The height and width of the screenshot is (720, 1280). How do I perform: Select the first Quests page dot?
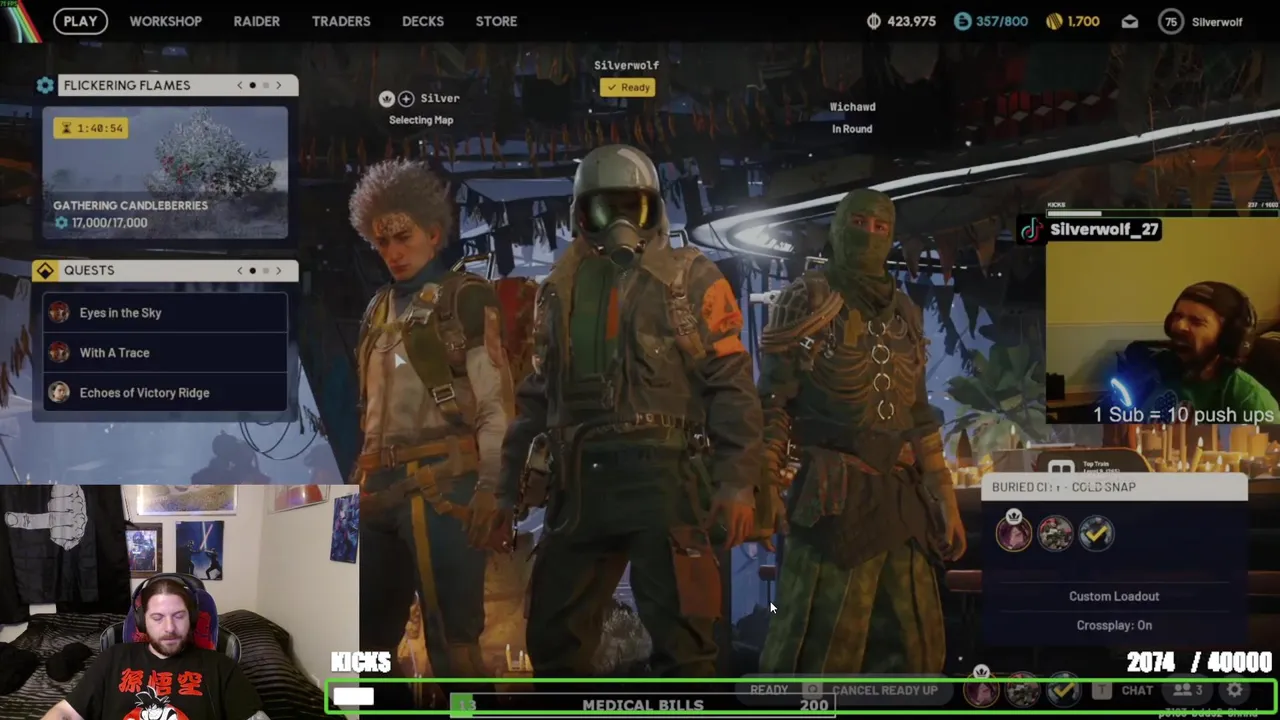pyautogui.click(x=253, y=270)
